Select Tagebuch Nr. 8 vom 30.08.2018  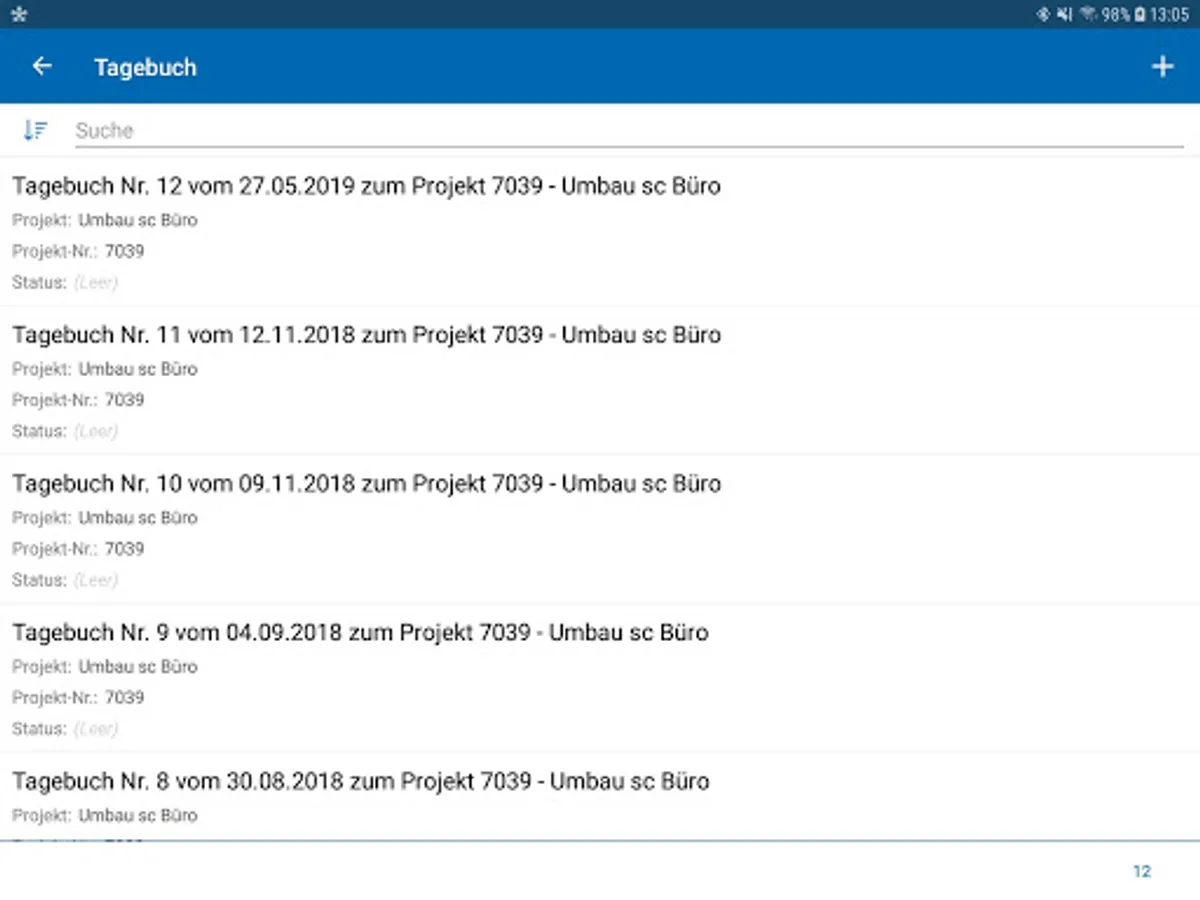[360, 781]
